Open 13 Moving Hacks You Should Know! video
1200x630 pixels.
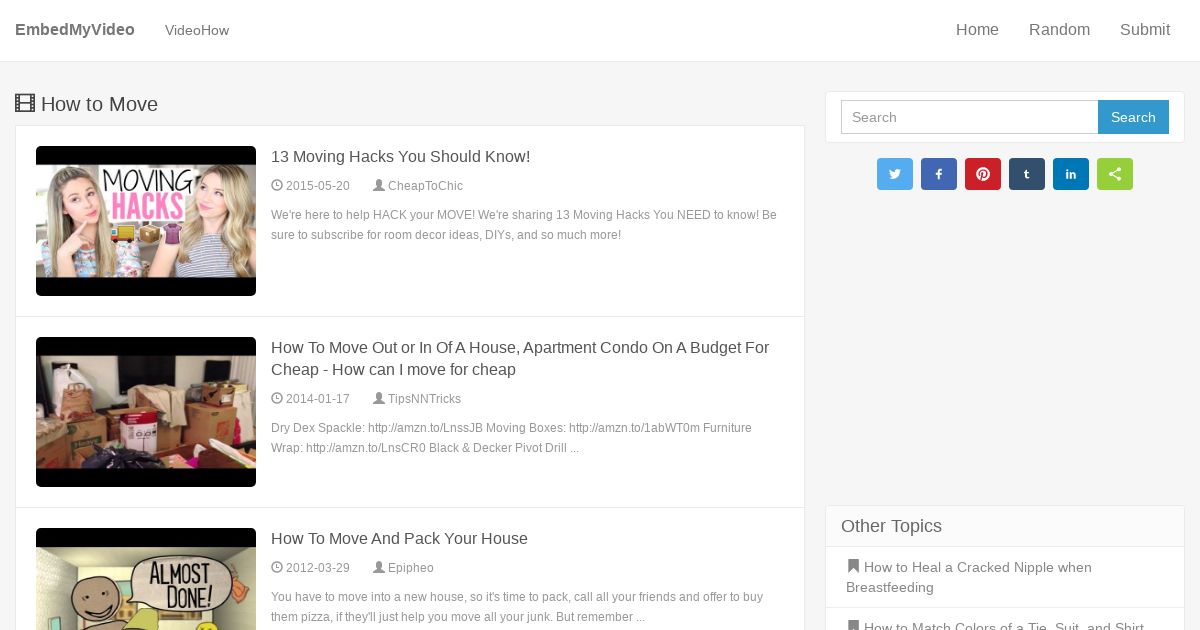click(400, 157)
